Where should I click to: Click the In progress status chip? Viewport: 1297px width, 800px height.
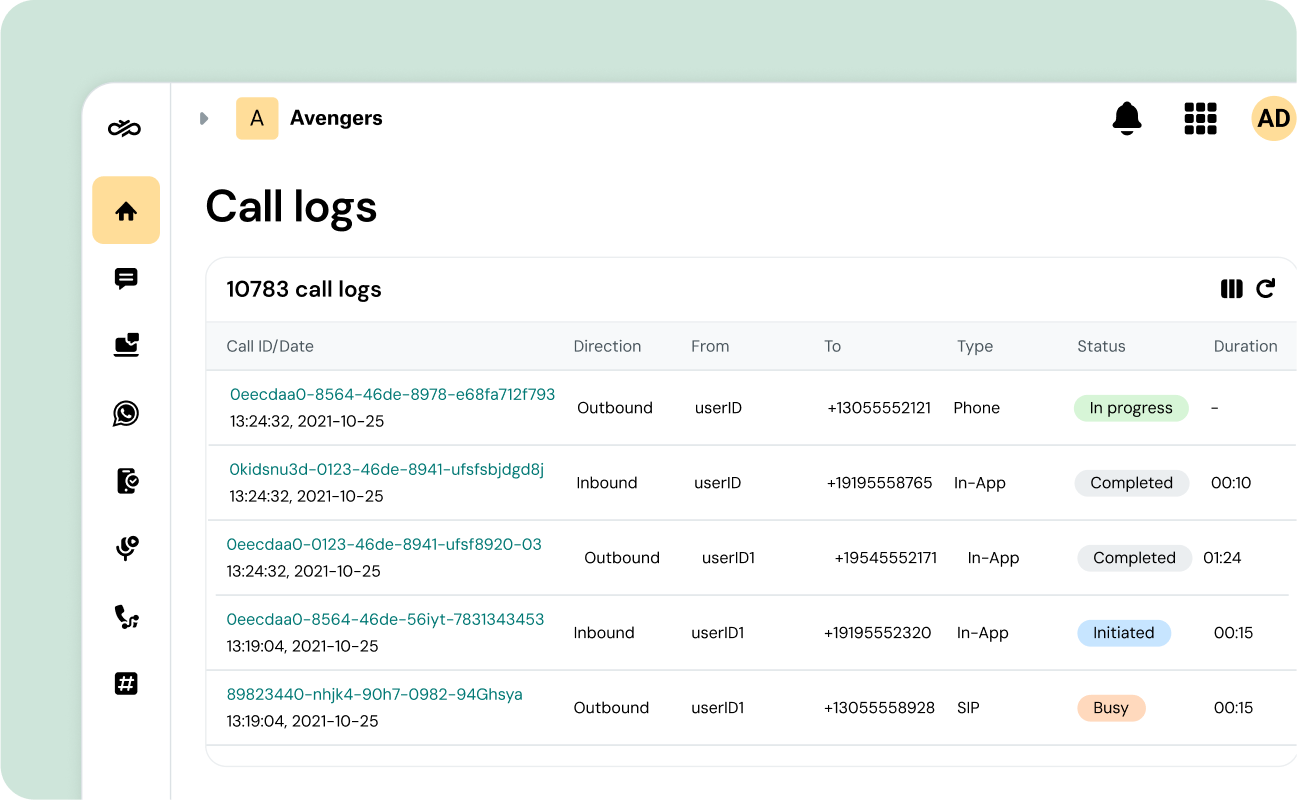pyautogui.click(x=1131, y=408)
